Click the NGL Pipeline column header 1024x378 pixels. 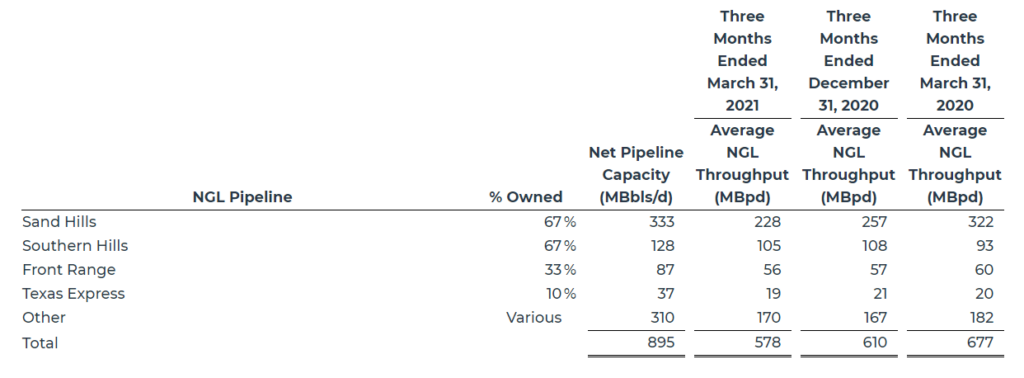point(242,197)
